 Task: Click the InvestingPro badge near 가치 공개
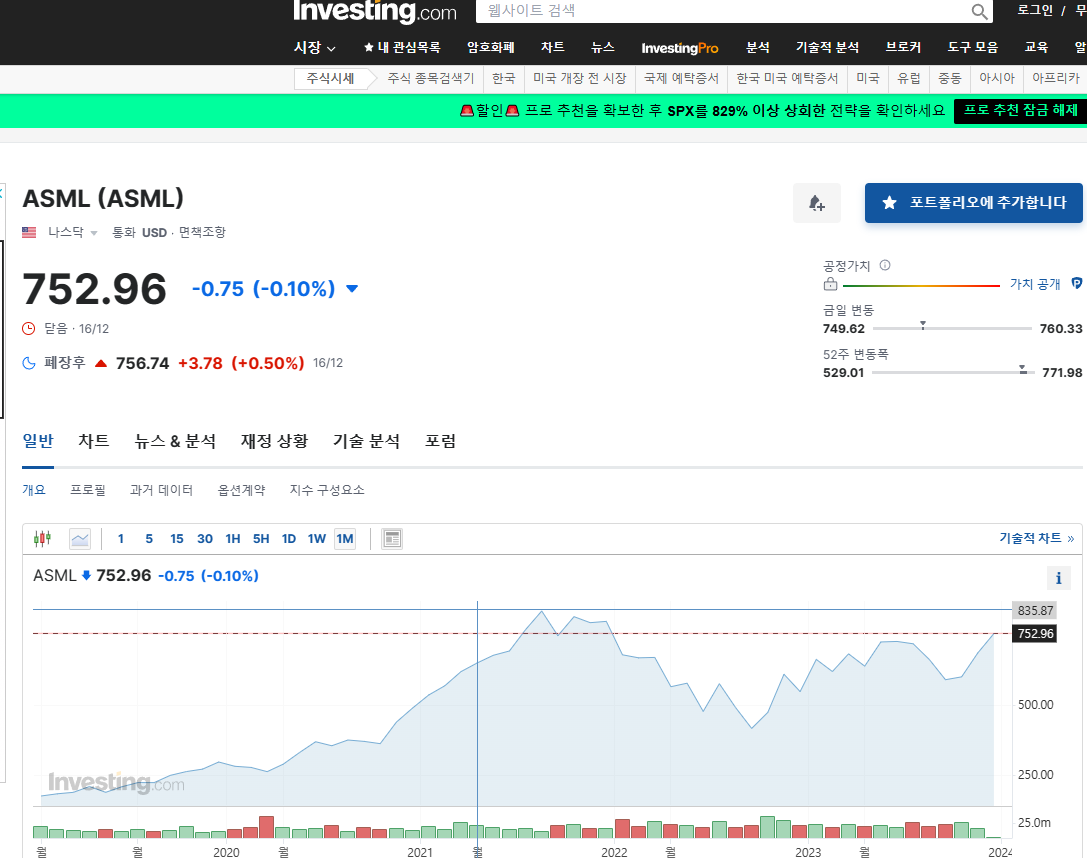tap(1077, 283)
